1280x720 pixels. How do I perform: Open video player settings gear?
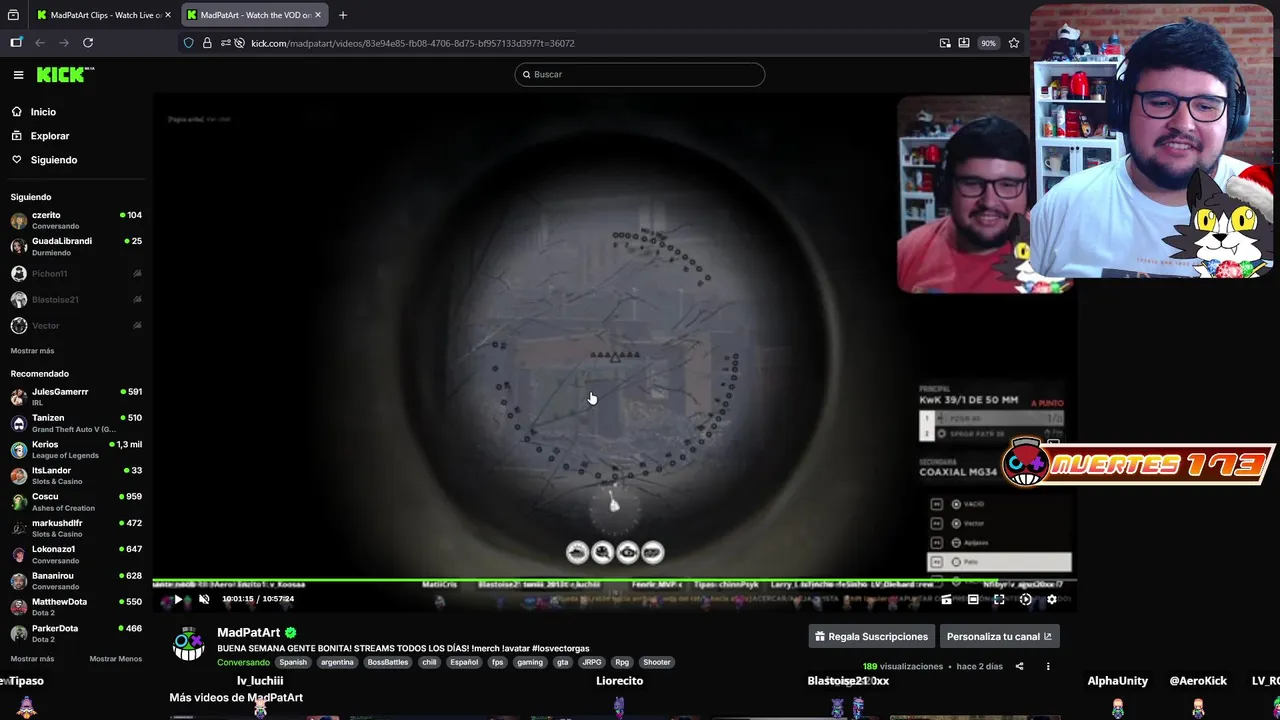coord(1051,599)
